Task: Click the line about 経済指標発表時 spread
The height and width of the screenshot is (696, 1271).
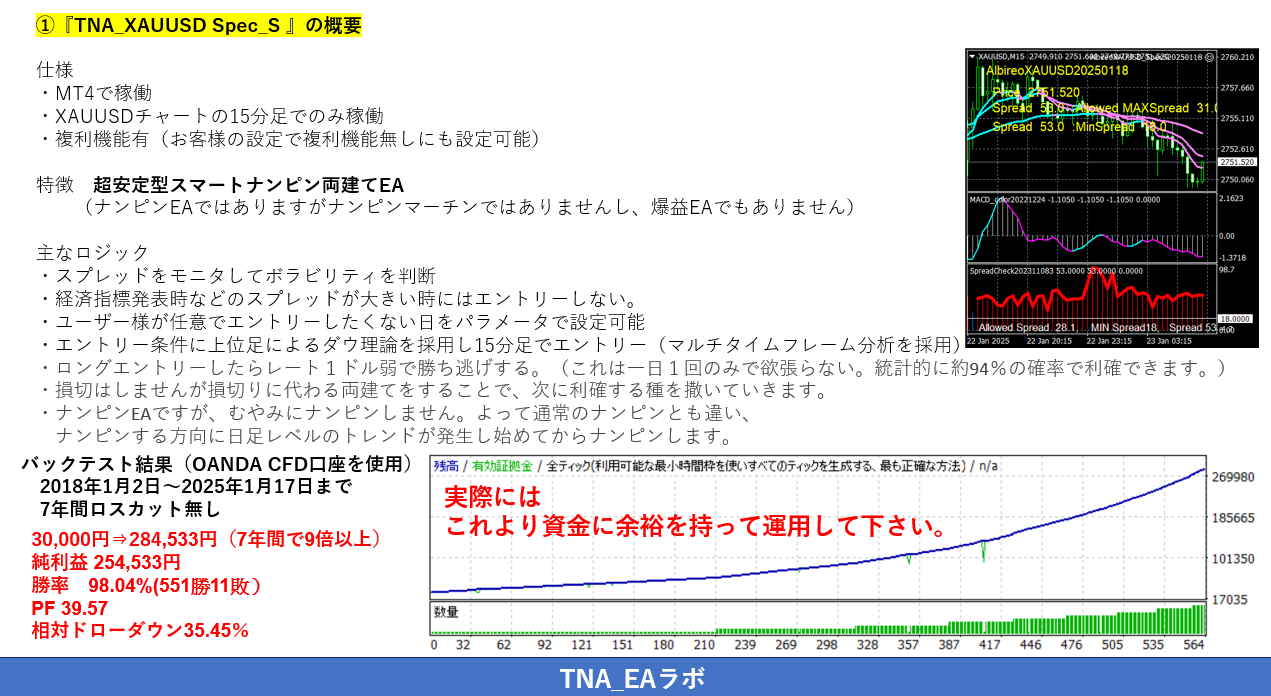Action: click(339, 298)
